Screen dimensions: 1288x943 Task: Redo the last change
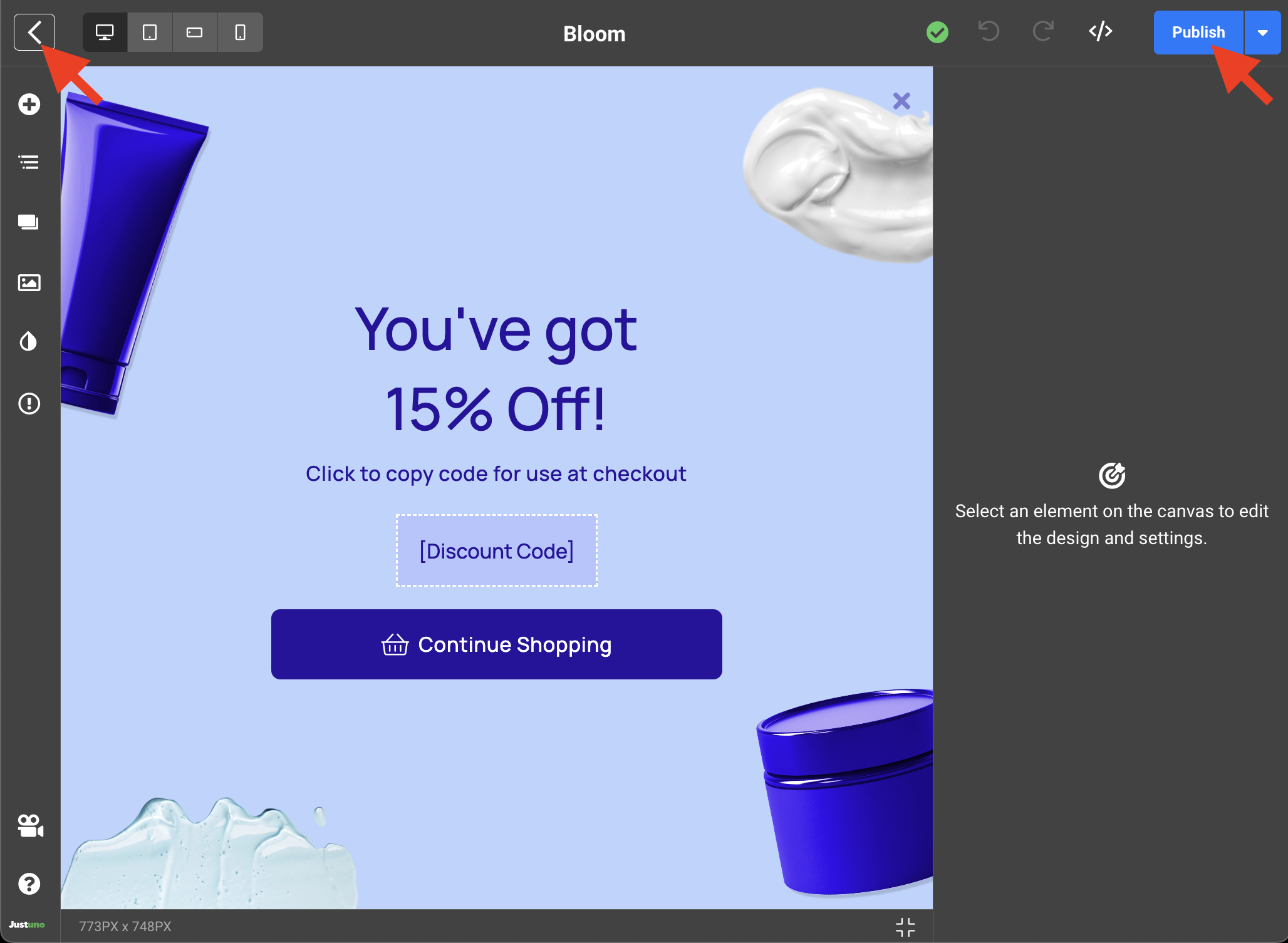coord(1043,31)
